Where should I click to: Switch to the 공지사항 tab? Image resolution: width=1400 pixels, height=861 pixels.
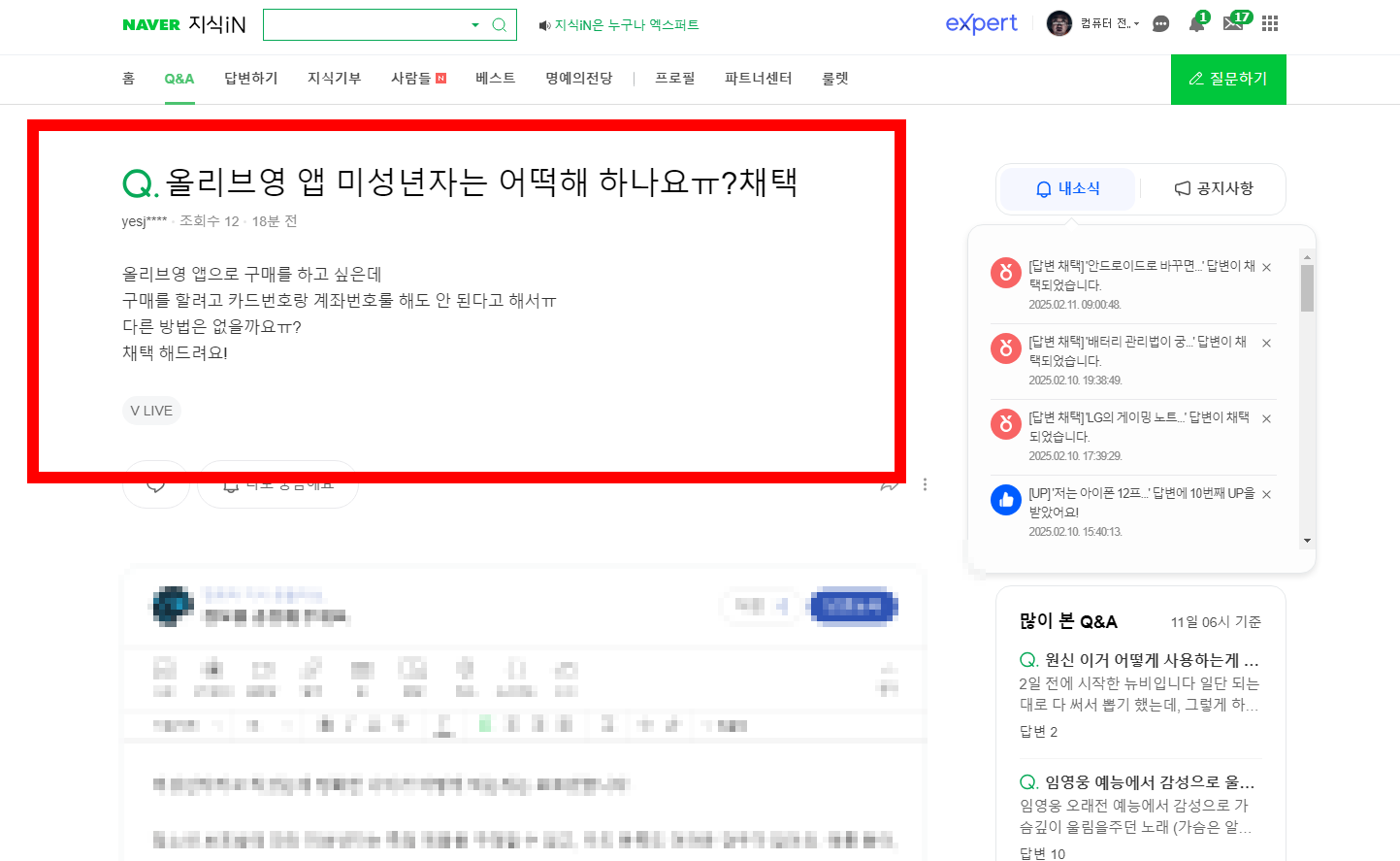tap(1214, 188)
